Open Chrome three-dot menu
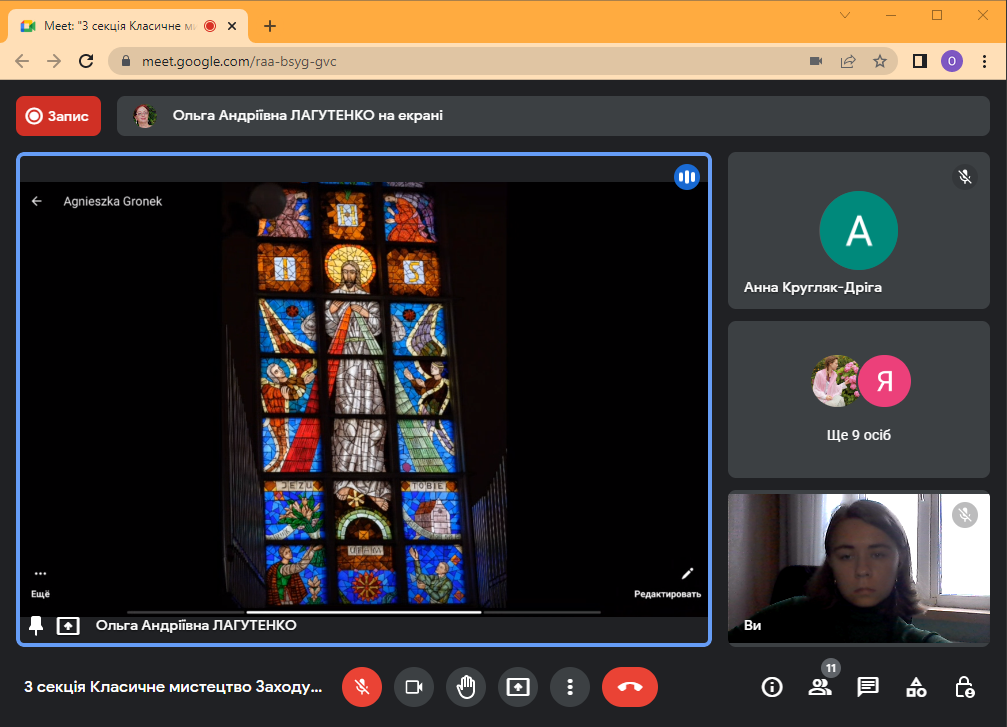The height and width of the screenshot is (727, 1007). pos(985,62)
